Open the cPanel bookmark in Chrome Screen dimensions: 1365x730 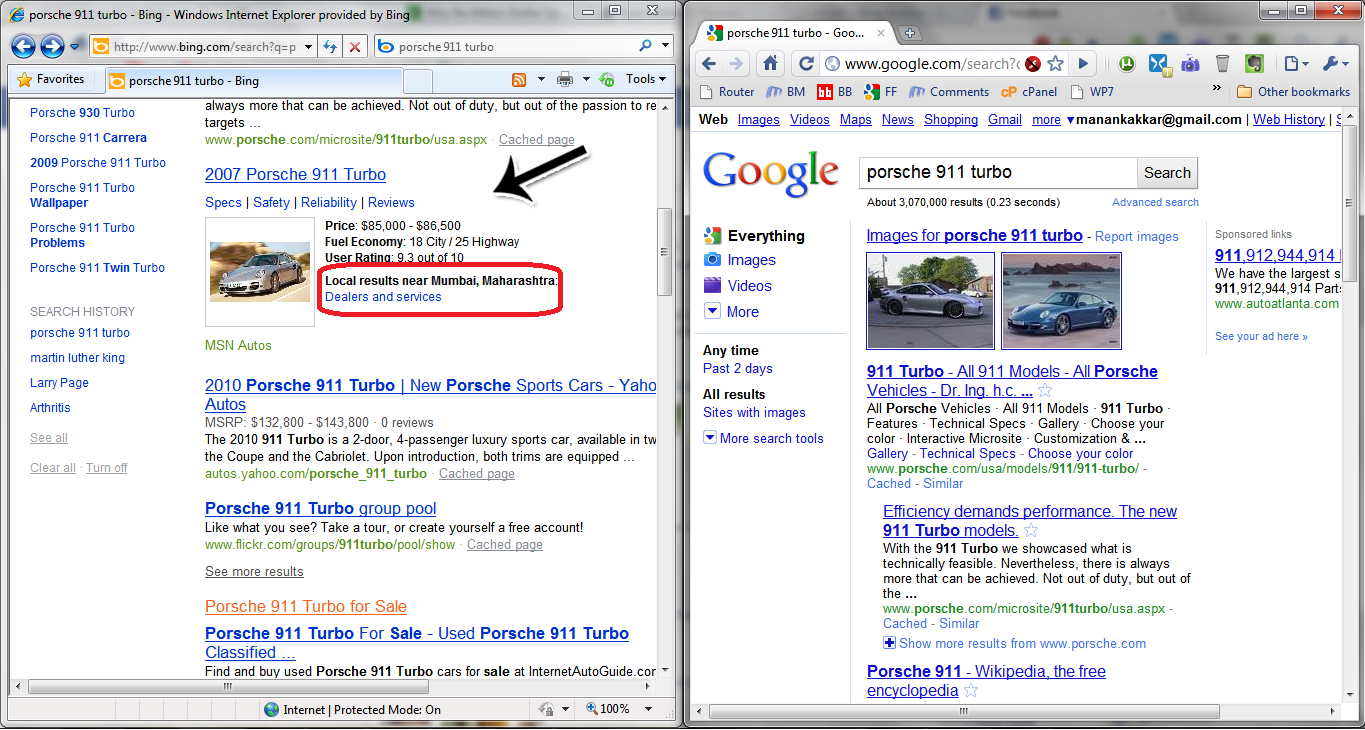[1029, 92]
